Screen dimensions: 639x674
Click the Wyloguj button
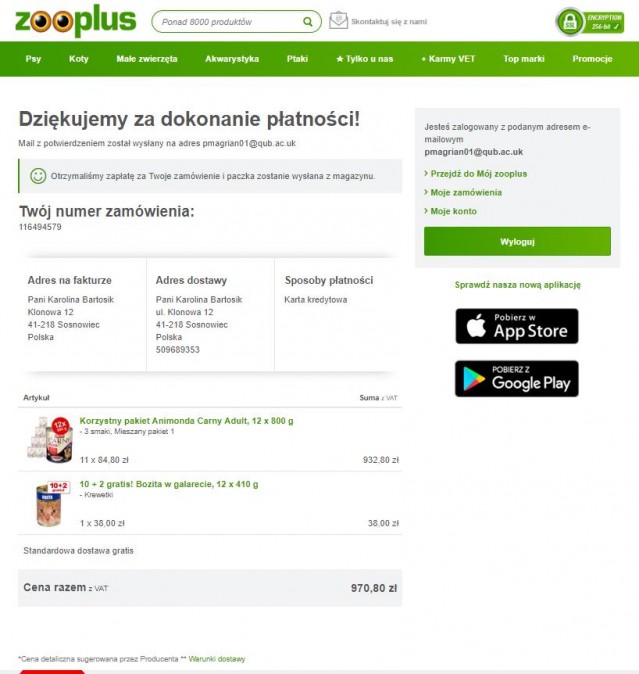click(x=517, y=242)
